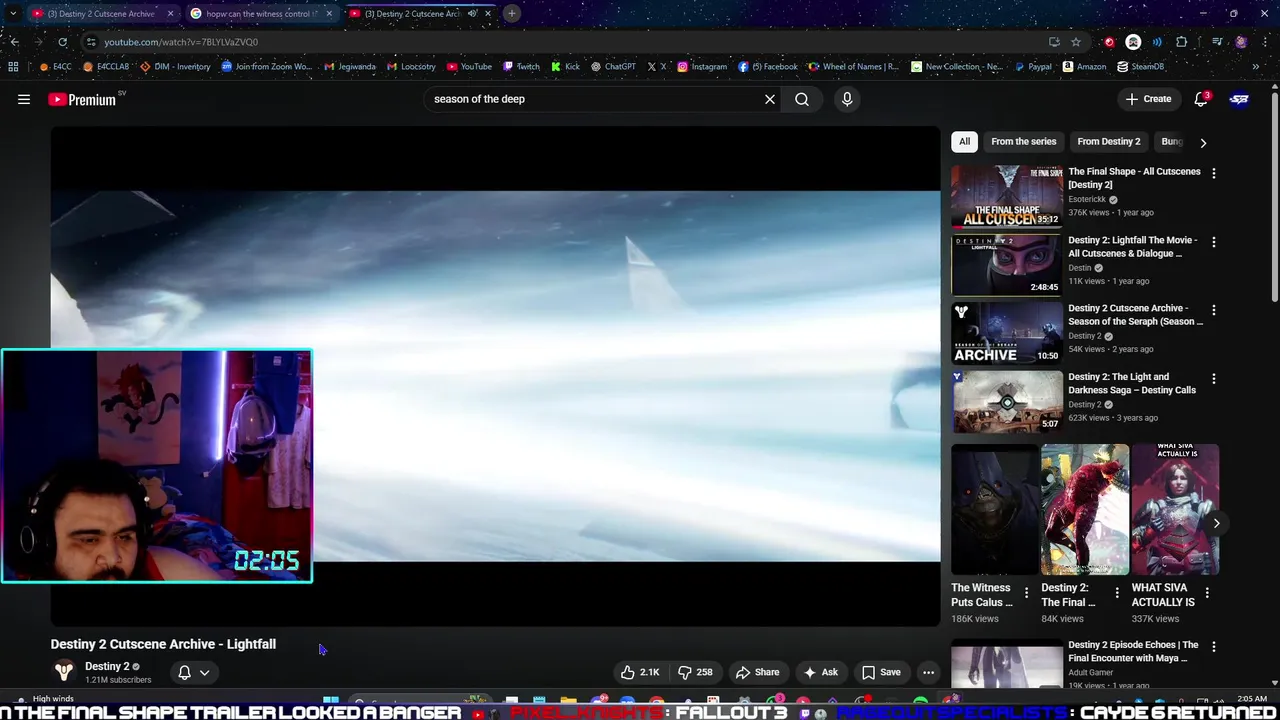Image resolution: width=1280 pixels, height=720 pixels.
Task: Open the Twitch bookmark
Action: [521, 67]
